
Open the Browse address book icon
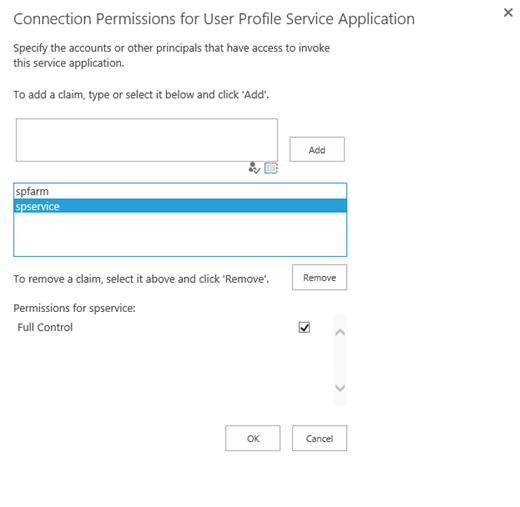click(x=271, y=168)
